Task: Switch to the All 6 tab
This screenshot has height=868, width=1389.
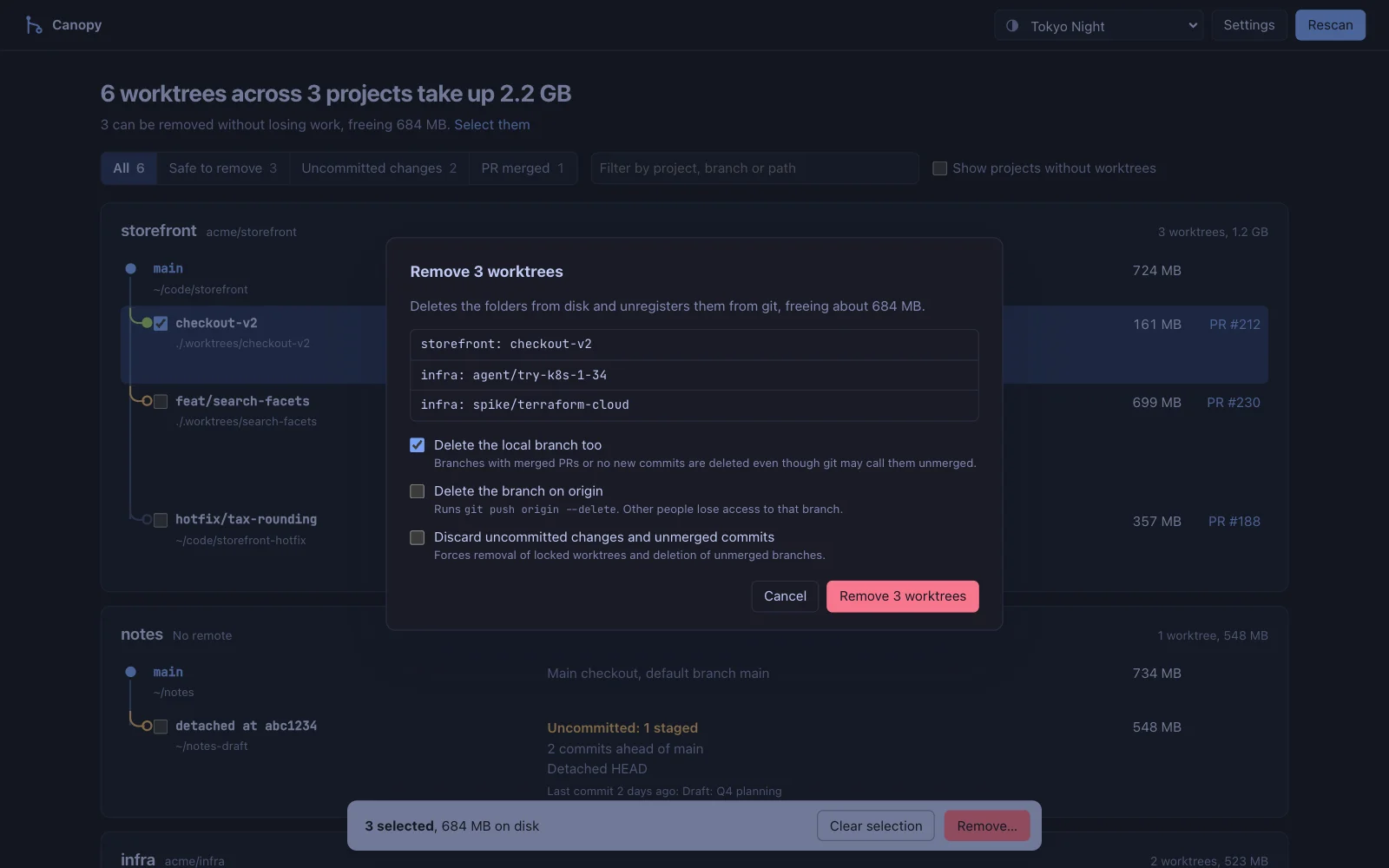Action: tap(128, 168)
